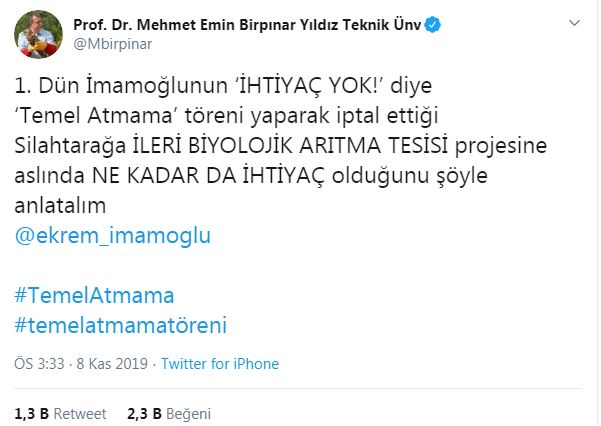Click the word 'anlatalım' in the tweet

tap(60, 206)
